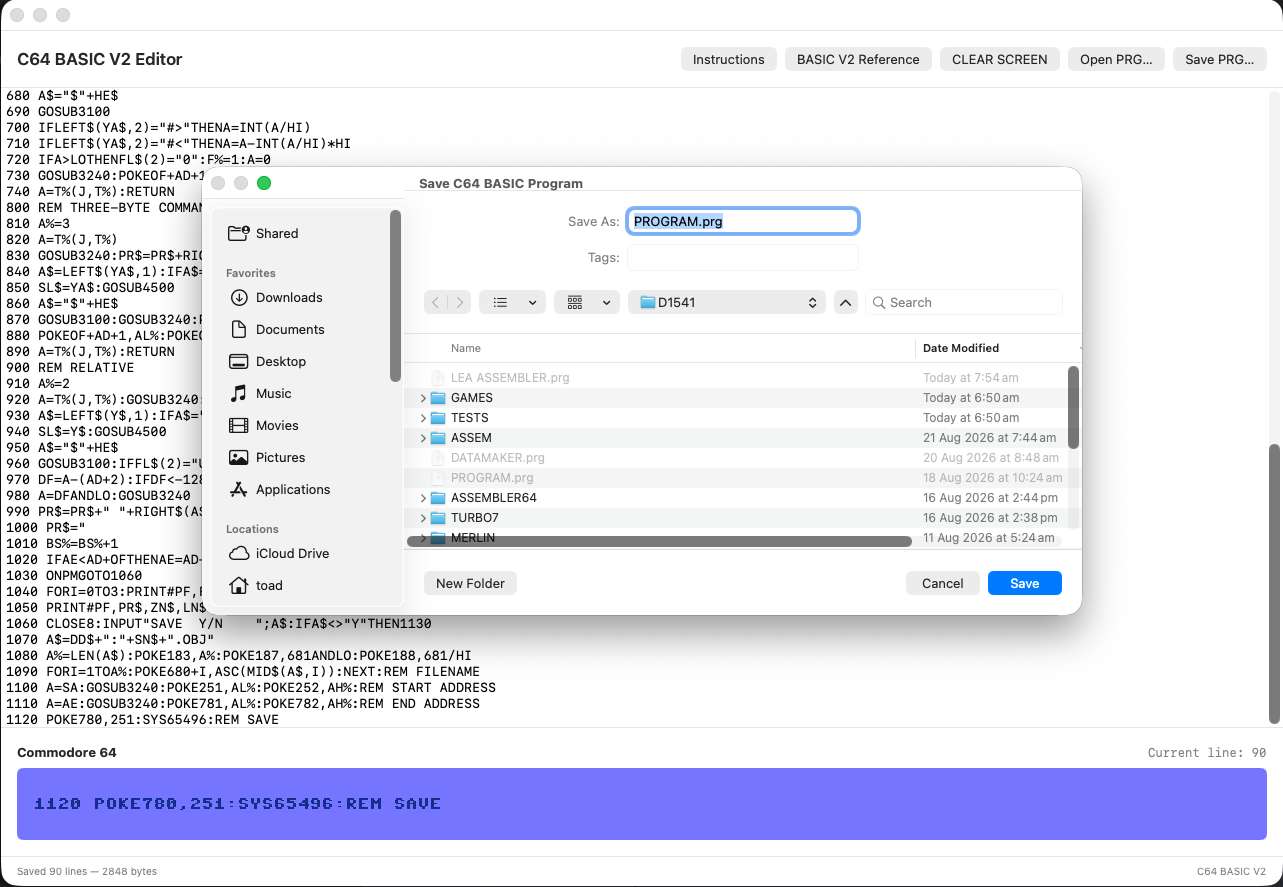Click the blue Commodore 64 screen area
This screenshot has height=887, width=1283.
[642, 804]
